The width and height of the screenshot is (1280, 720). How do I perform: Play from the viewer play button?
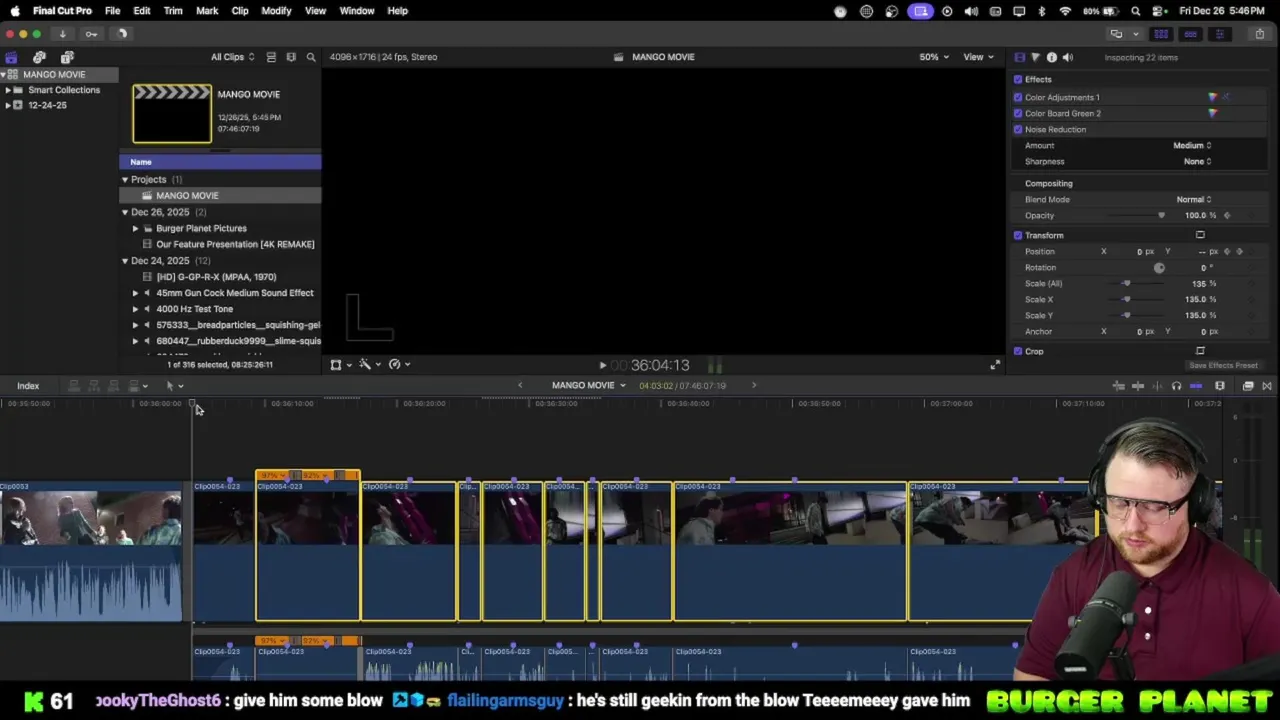[602, 366]
